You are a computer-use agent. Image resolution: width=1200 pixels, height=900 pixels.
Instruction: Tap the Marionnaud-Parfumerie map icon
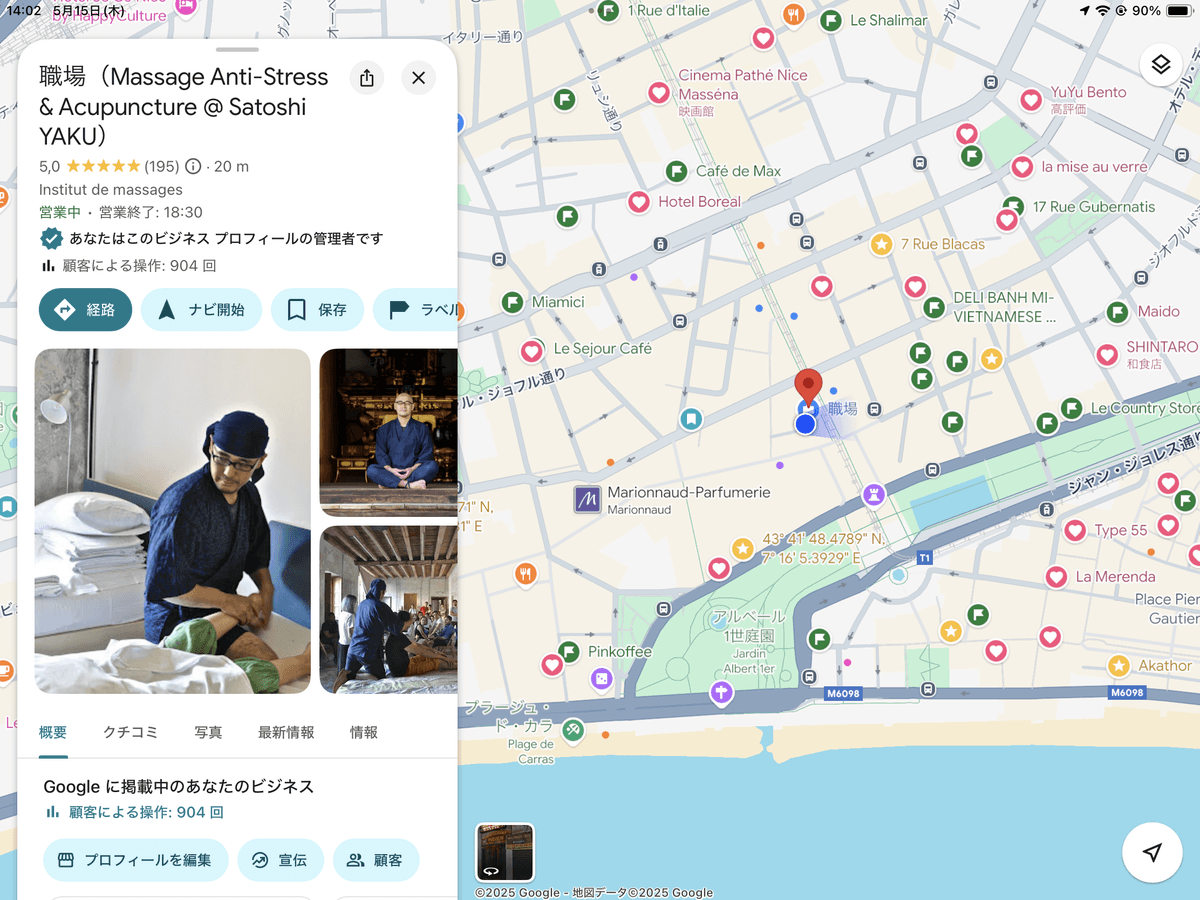click(587, 499)
